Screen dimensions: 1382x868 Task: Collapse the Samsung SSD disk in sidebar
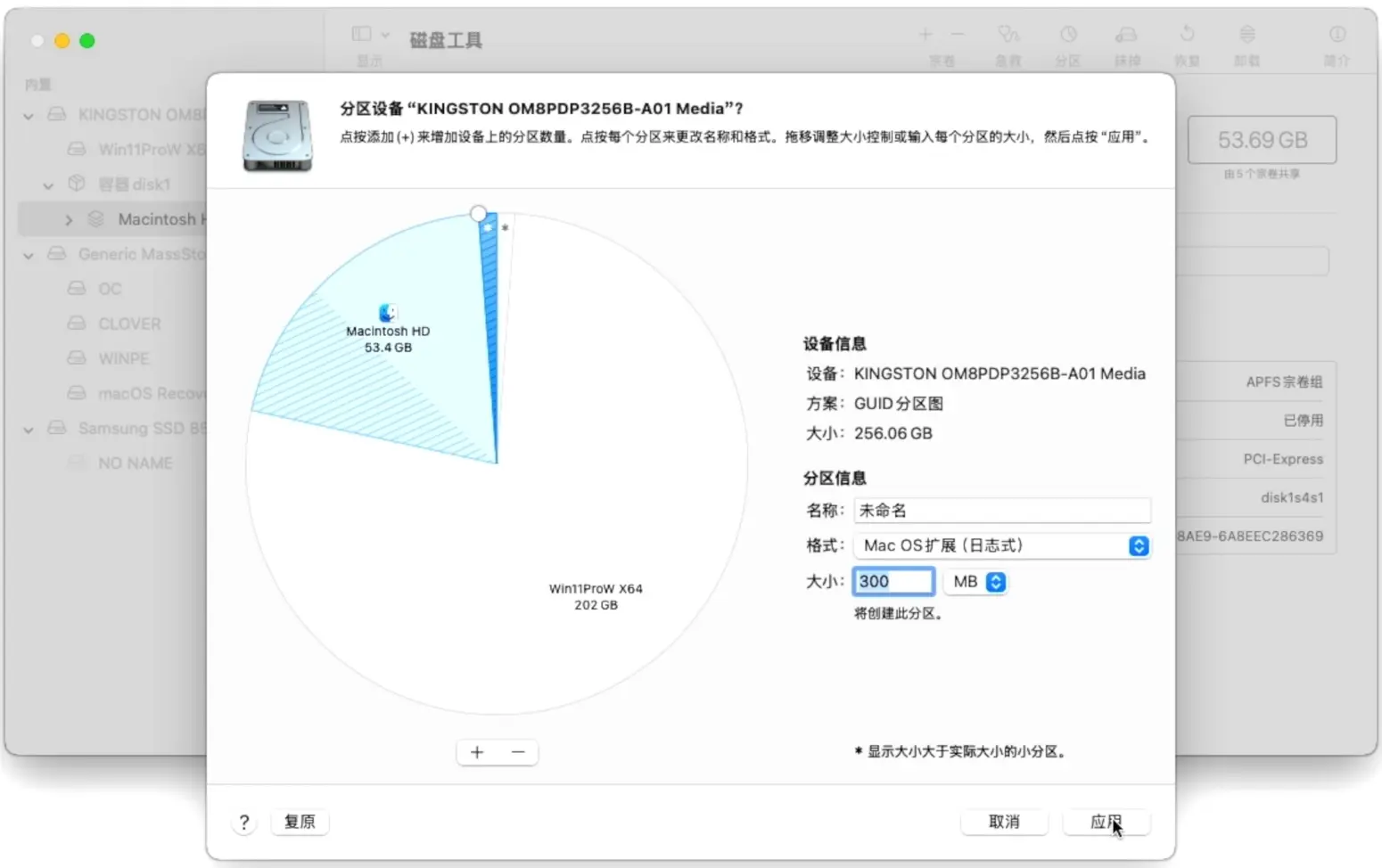click(29, 430)
